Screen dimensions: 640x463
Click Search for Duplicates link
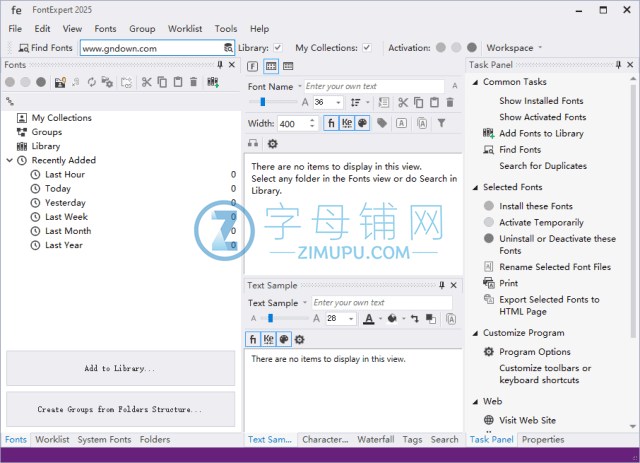point(543,166)
